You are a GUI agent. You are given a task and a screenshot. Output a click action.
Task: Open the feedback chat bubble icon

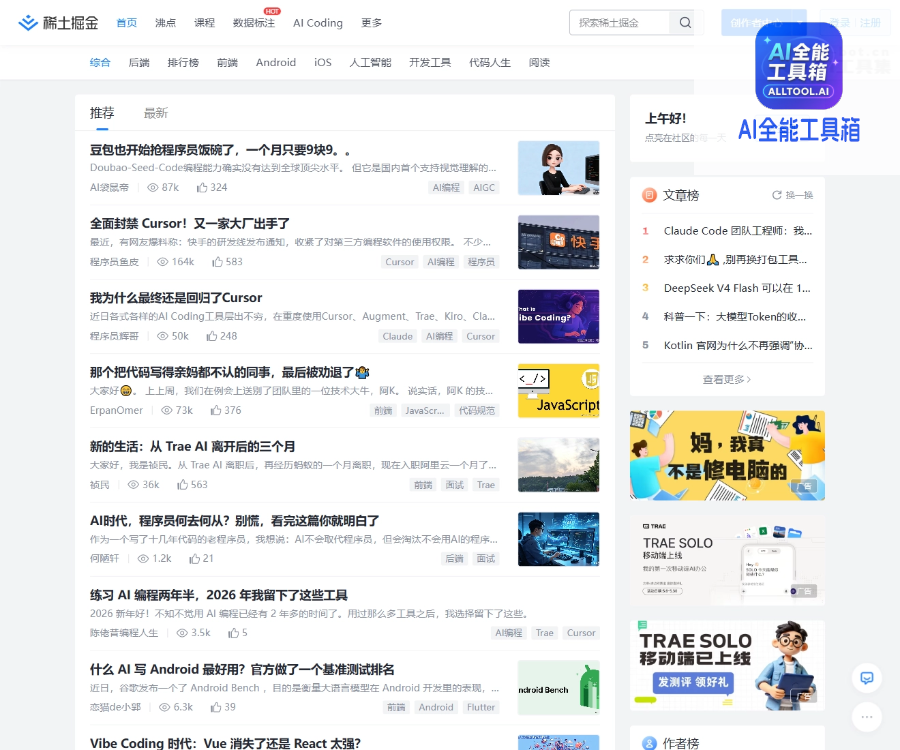pyautogui.click(x=867, y=678)
